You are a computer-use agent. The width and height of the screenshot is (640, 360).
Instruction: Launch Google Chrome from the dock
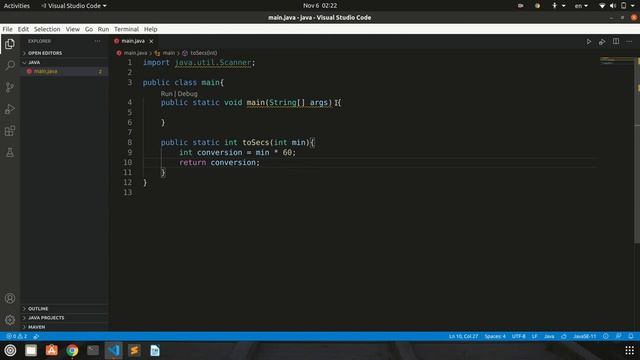coord(72,350)
